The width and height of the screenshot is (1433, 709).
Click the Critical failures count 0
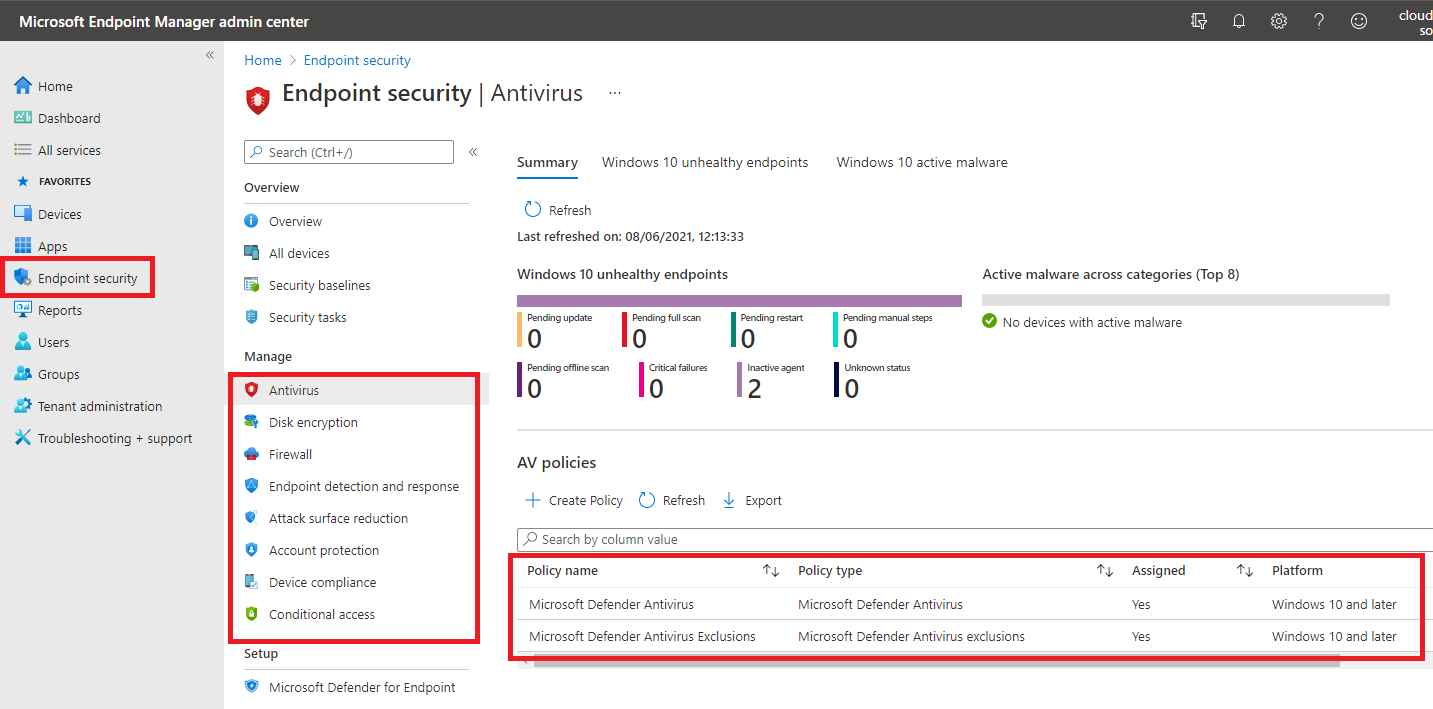(656, 388)
